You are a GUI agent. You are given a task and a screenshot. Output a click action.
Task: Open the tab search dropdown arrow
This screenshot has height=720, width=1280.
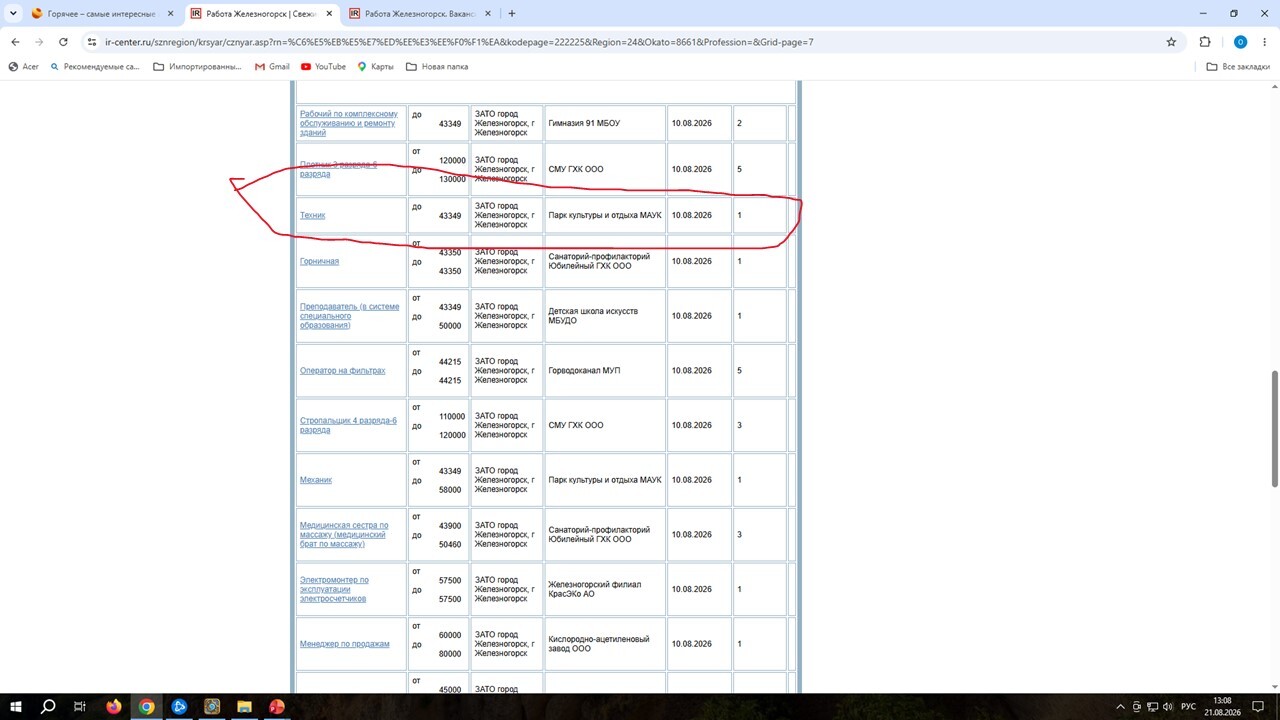pos(14,14)
